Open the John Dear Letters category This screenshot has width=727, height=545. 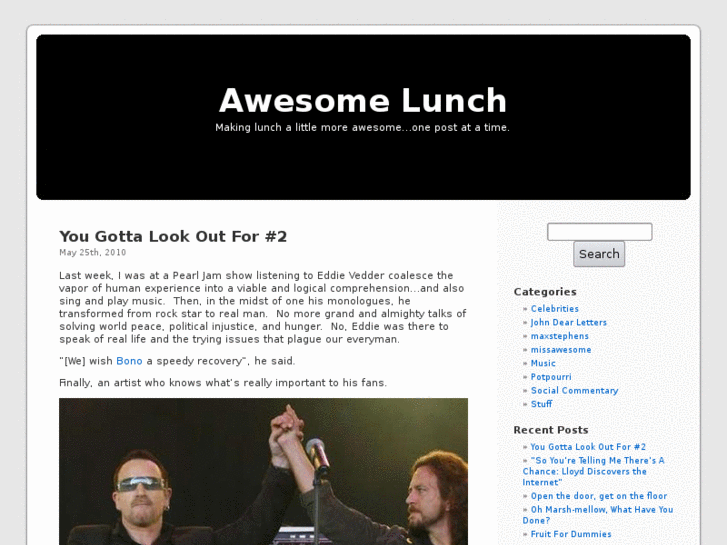point(568,322)
